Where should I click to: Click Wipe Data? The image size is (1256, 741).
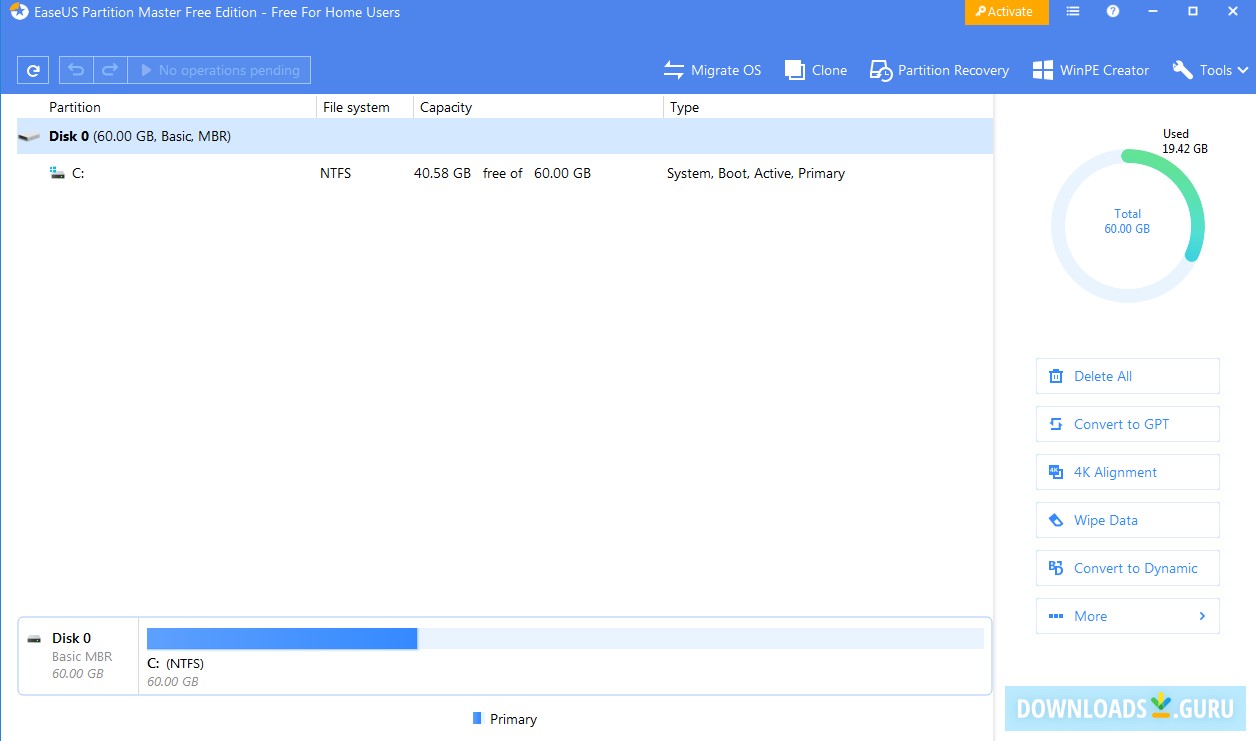[1128, 520]
